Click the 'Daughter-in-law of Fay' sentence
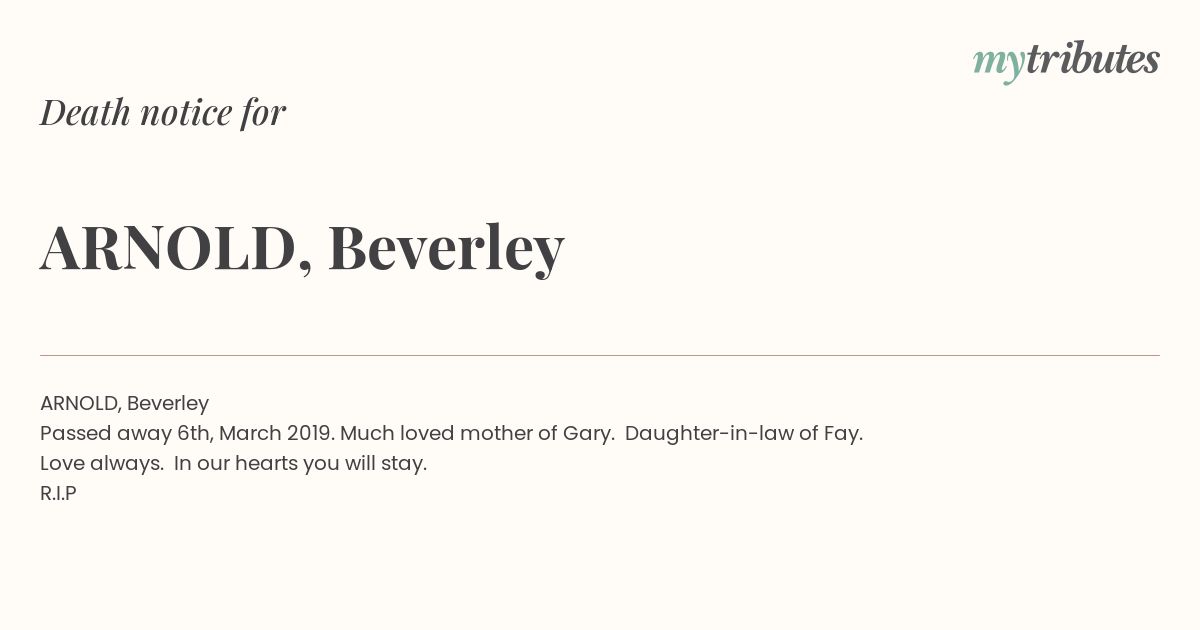Viewport: 1200px width, 630px height. 744,433
